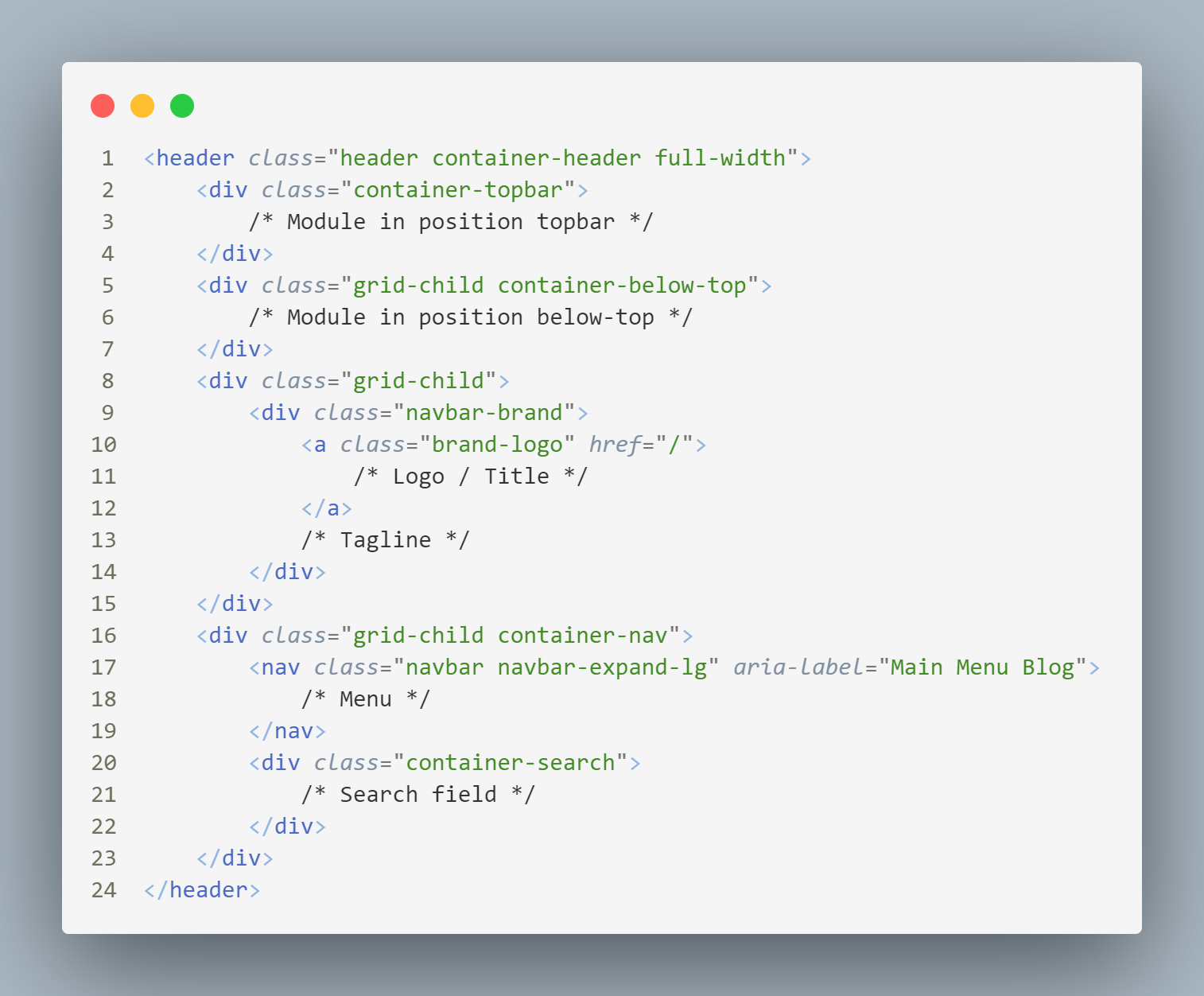Click the "Search field" comment
The image size is (1204, 996).
(x=418, y=795)
